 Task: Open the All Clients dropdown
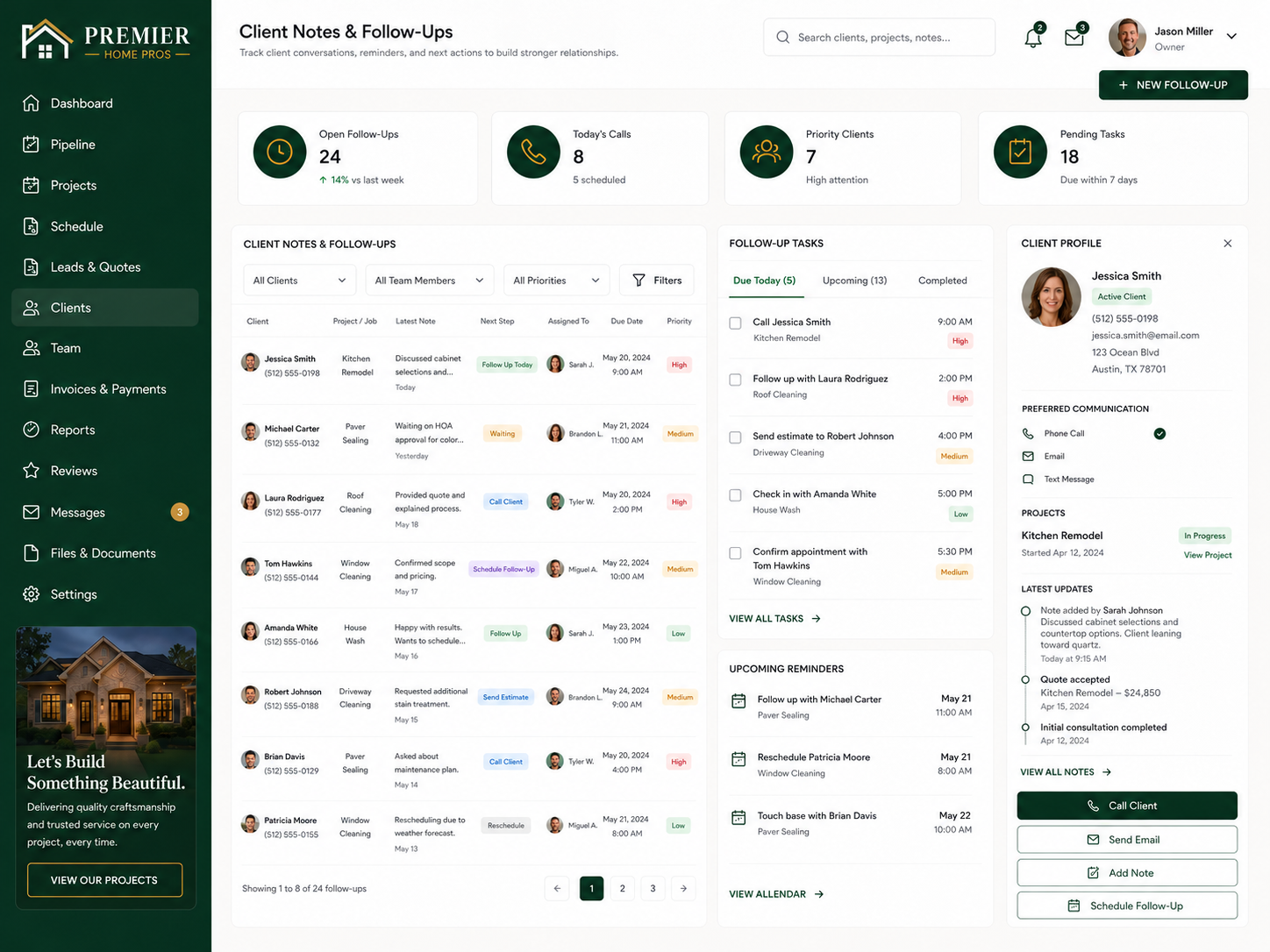[x=300, y=281]
